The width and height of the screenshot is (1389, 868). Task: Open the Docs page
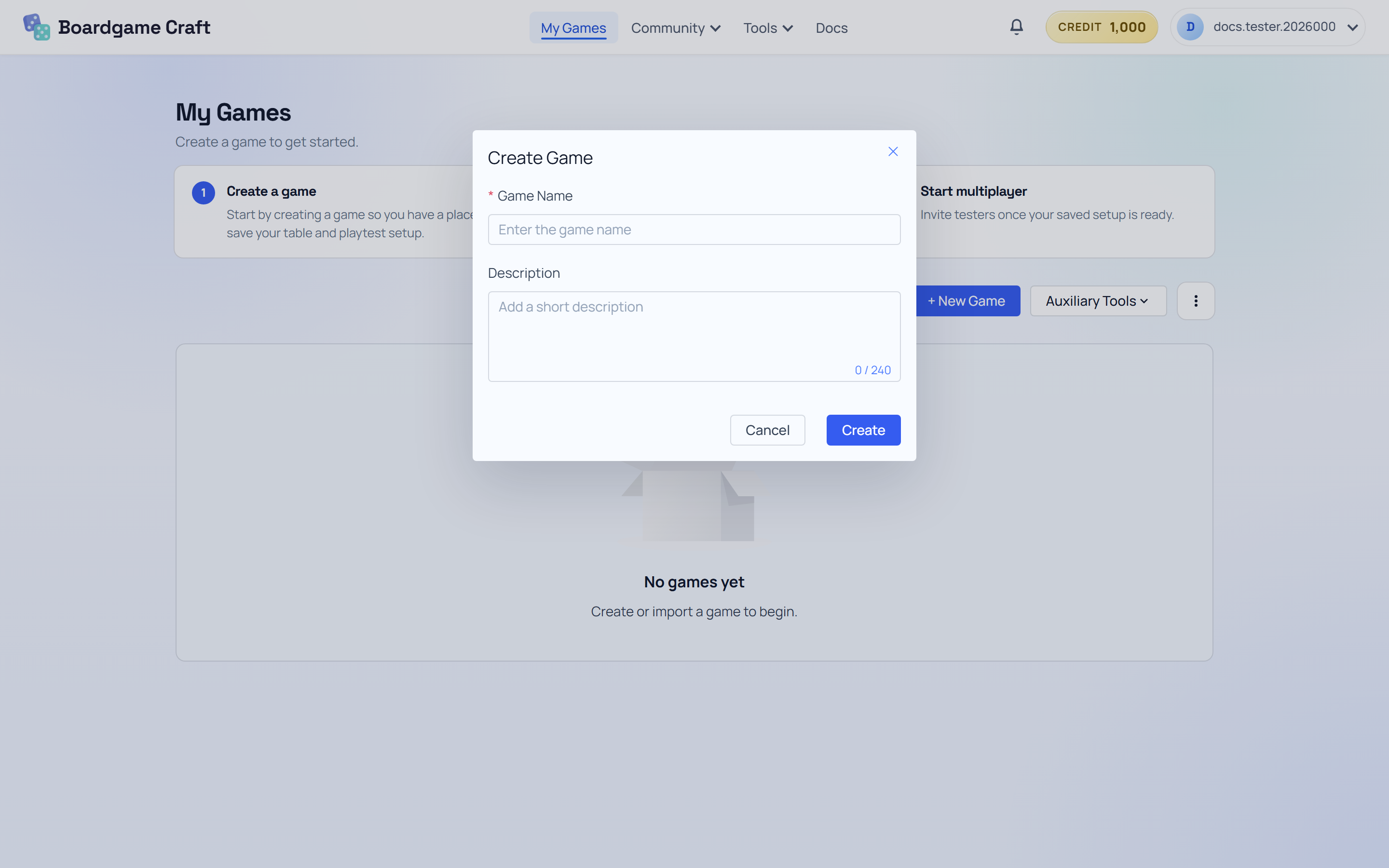(x=831, y=27)
